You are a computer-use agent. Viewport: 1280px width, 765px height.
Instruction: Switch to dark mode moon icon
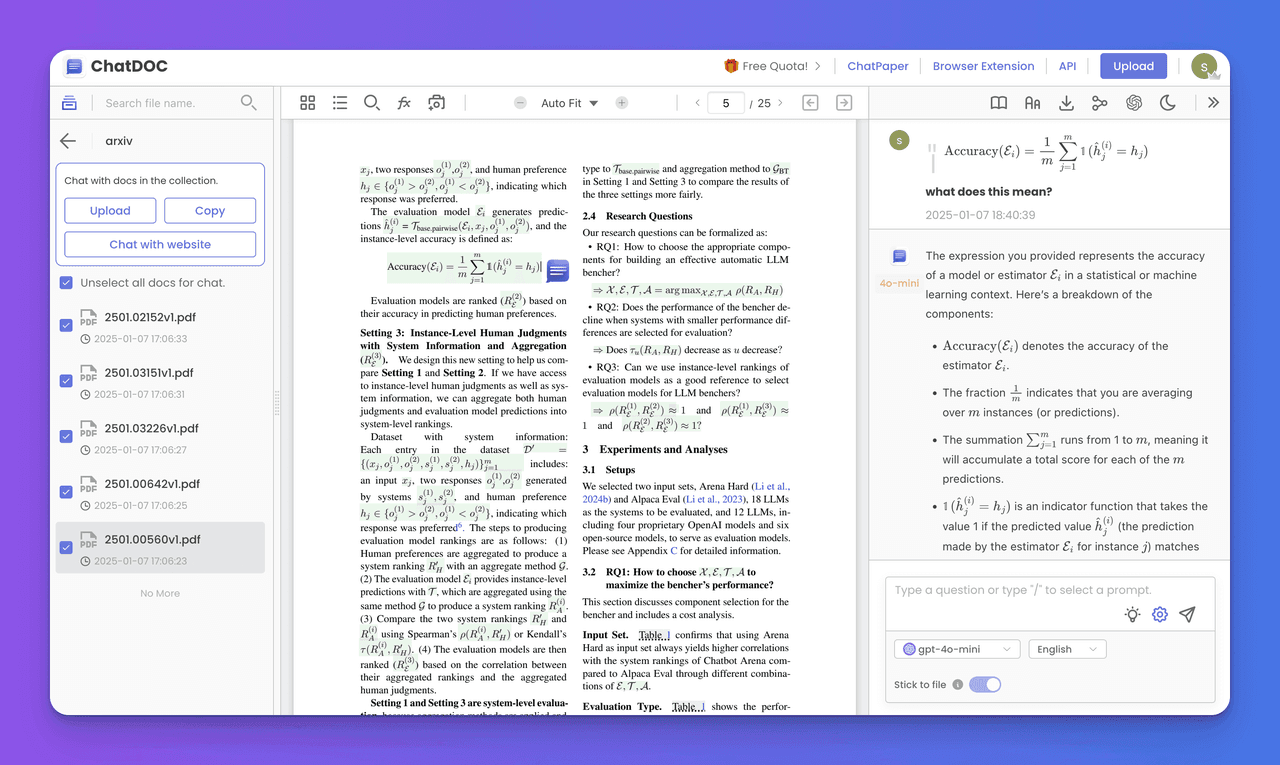[1167, 103]
